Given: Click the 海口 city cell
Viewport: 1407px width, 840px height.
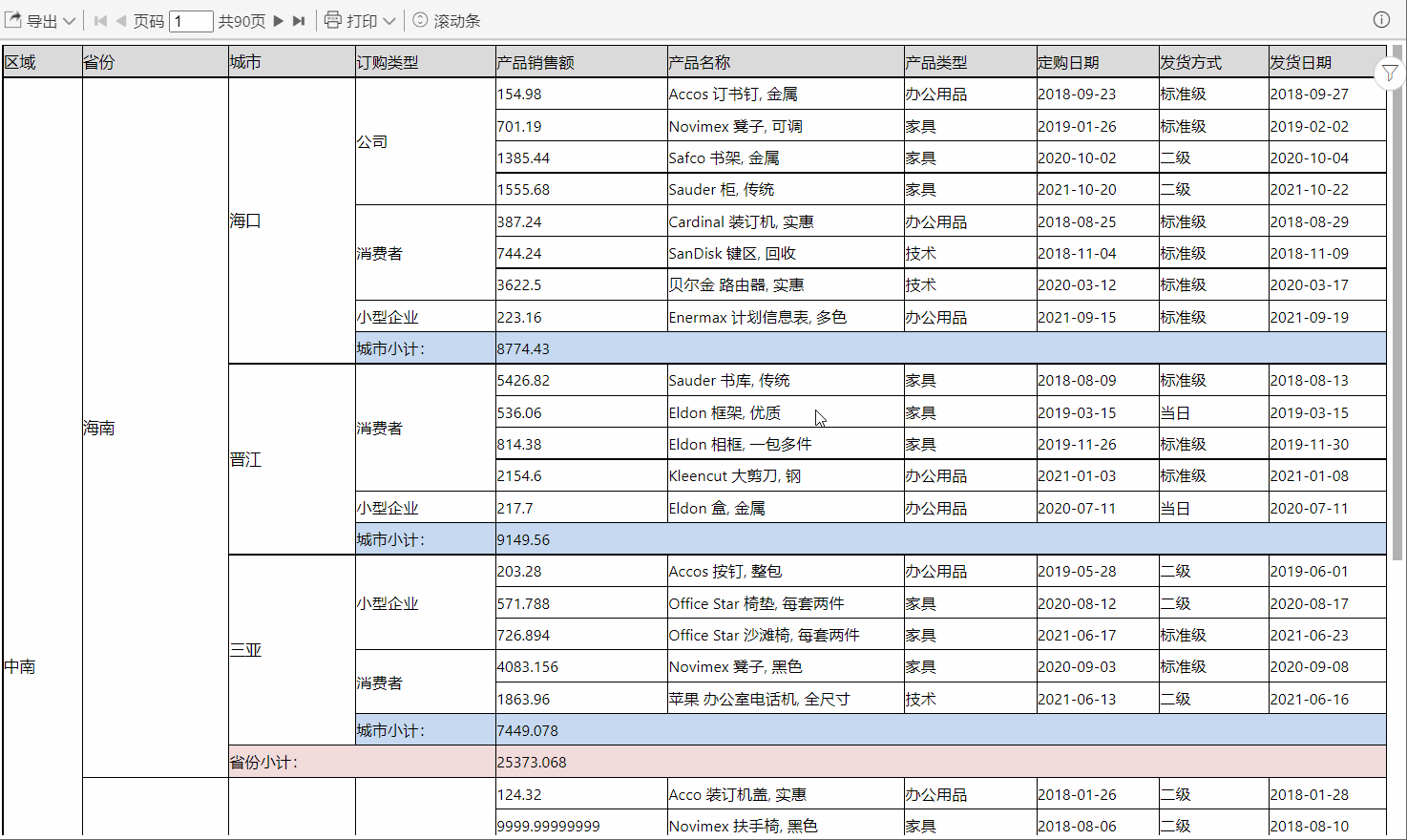Looking at the screenshot, I should tap(292, 220).
